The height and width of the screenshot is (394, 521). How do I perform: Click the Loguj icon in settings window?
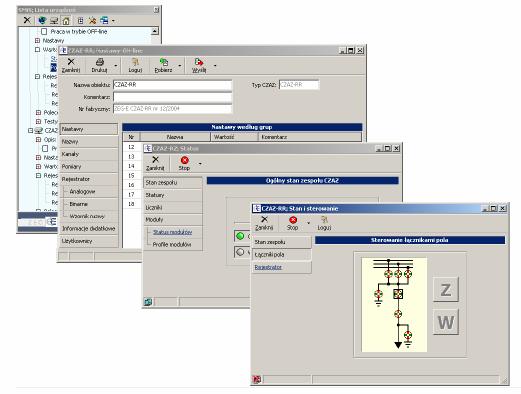pyautogui.click(x=135, y=62)
